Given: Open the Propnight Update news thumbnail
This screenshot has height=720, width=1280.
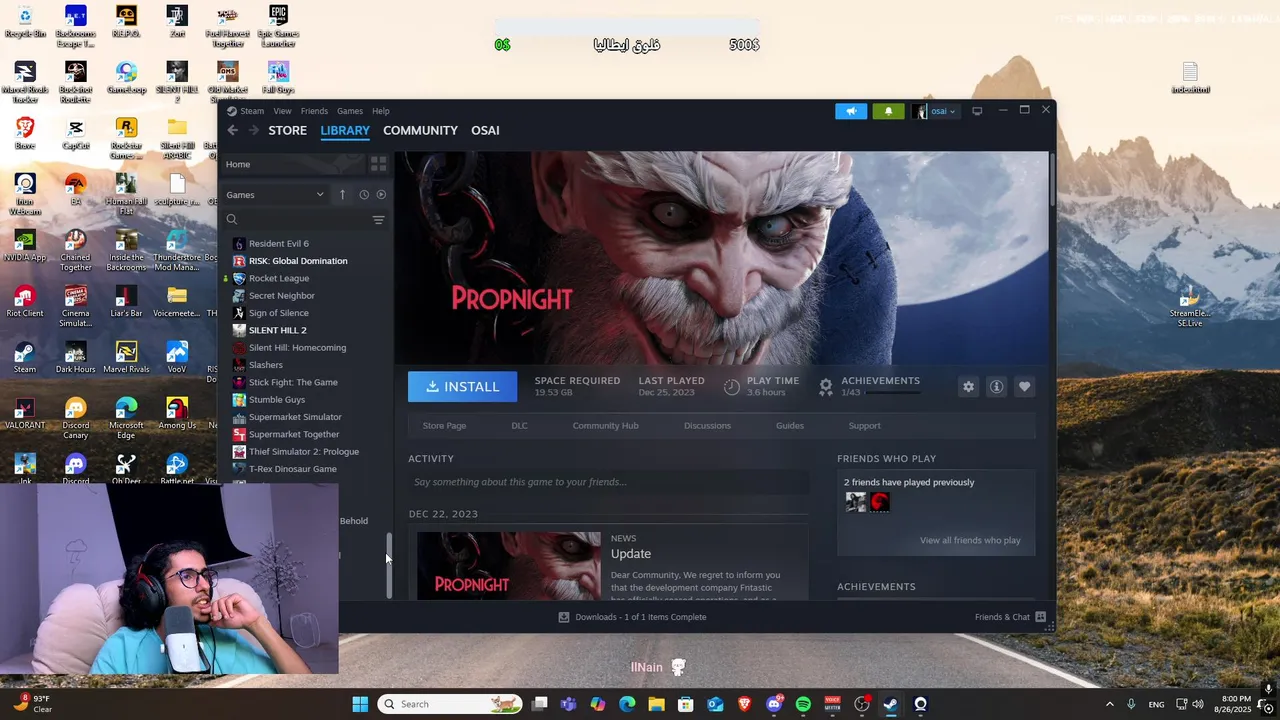Looking at the screenshot, I should click(509, 565).
